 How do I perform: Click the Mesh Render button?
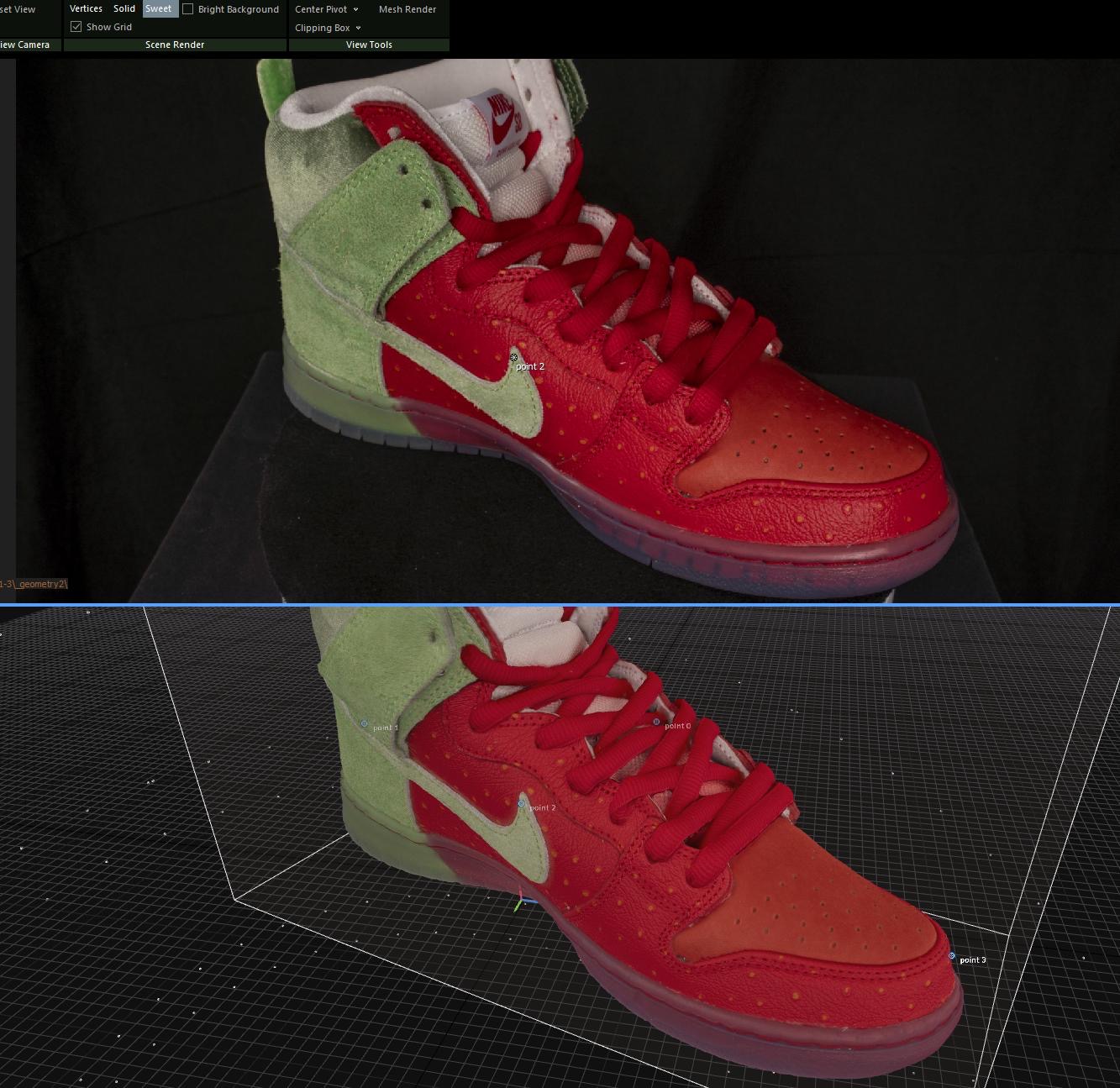408,9
